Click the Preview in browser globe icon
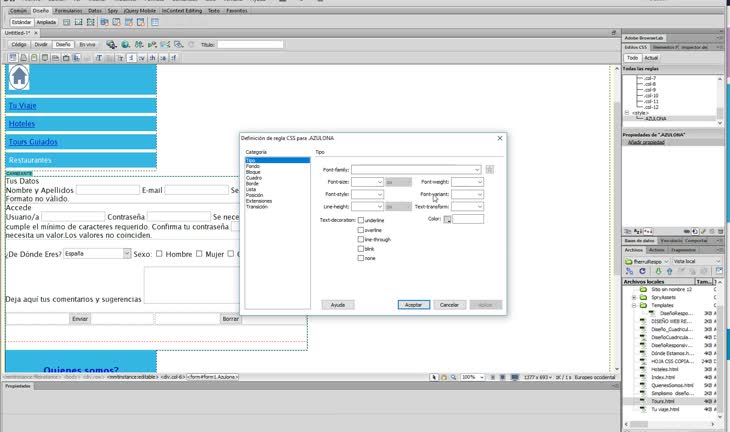730x432 pixels. tap(125, 45)
